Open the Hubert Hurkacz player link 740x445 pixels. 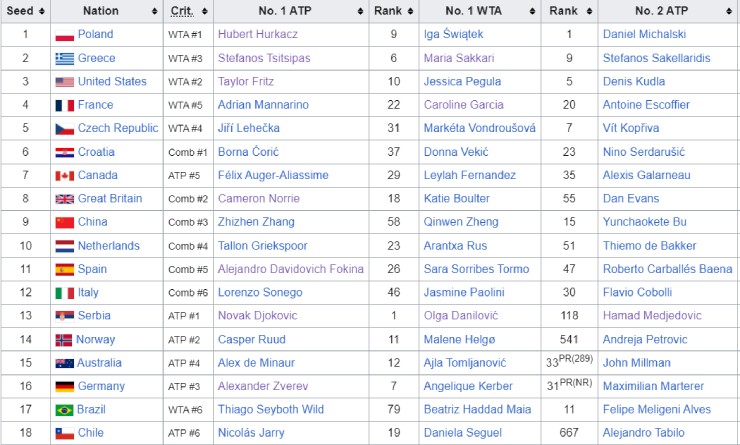tap(258, 34)
